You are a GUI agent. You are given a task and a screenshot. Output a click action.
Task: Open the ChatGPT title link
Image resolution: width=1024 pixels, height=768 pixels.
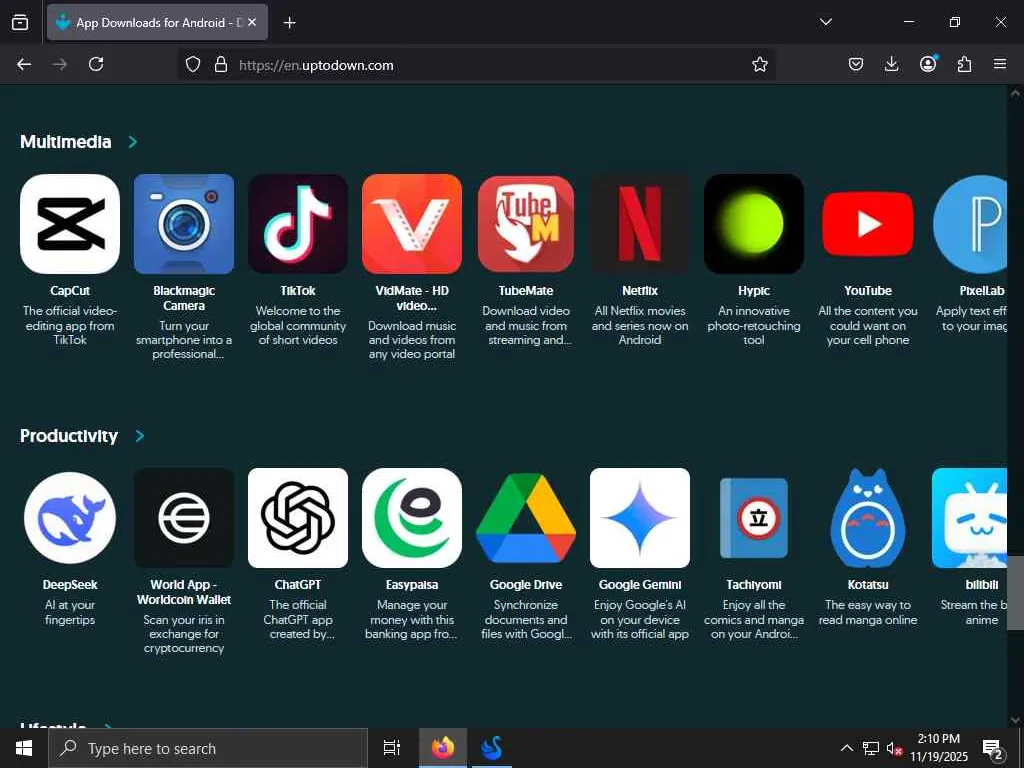pos(298,584)
